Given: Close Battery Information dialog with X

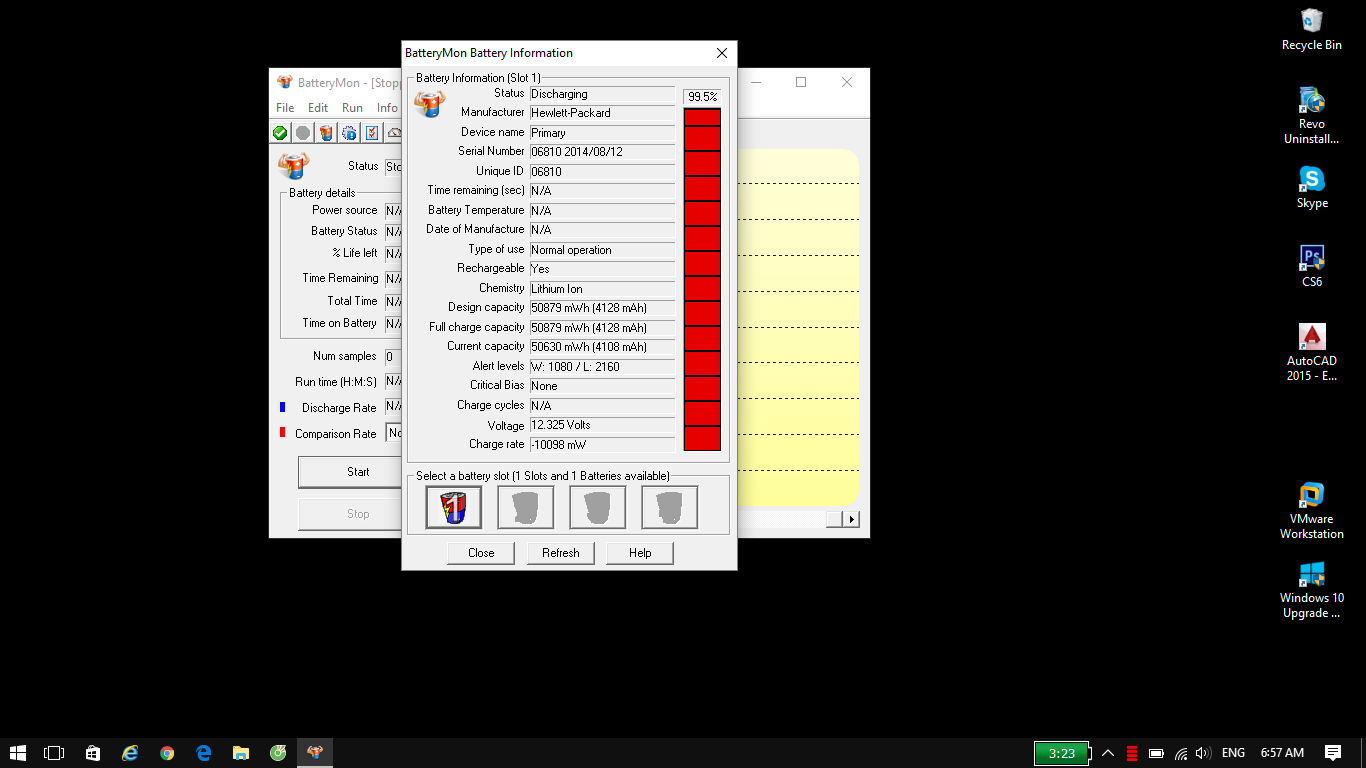Looking at the screenshot, I should (x=722, y=53).
